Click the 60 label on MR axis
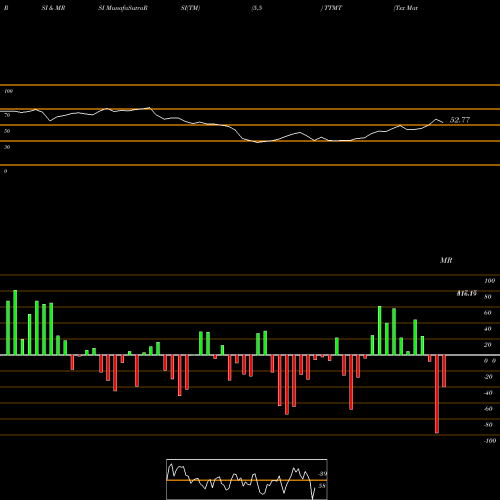 [x=488, y=313]
